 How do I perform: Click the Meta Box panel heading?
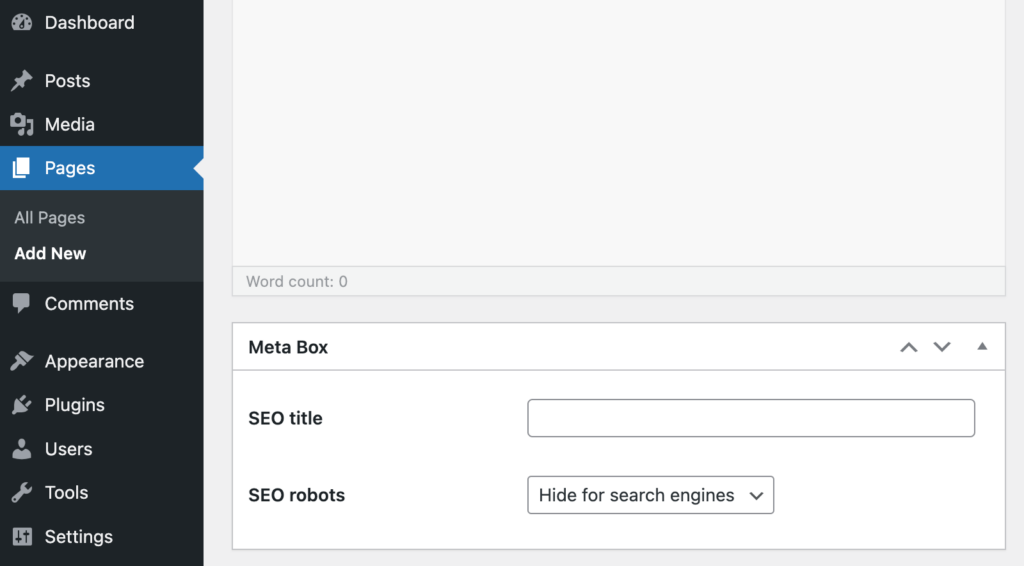[x=288, y=348]
